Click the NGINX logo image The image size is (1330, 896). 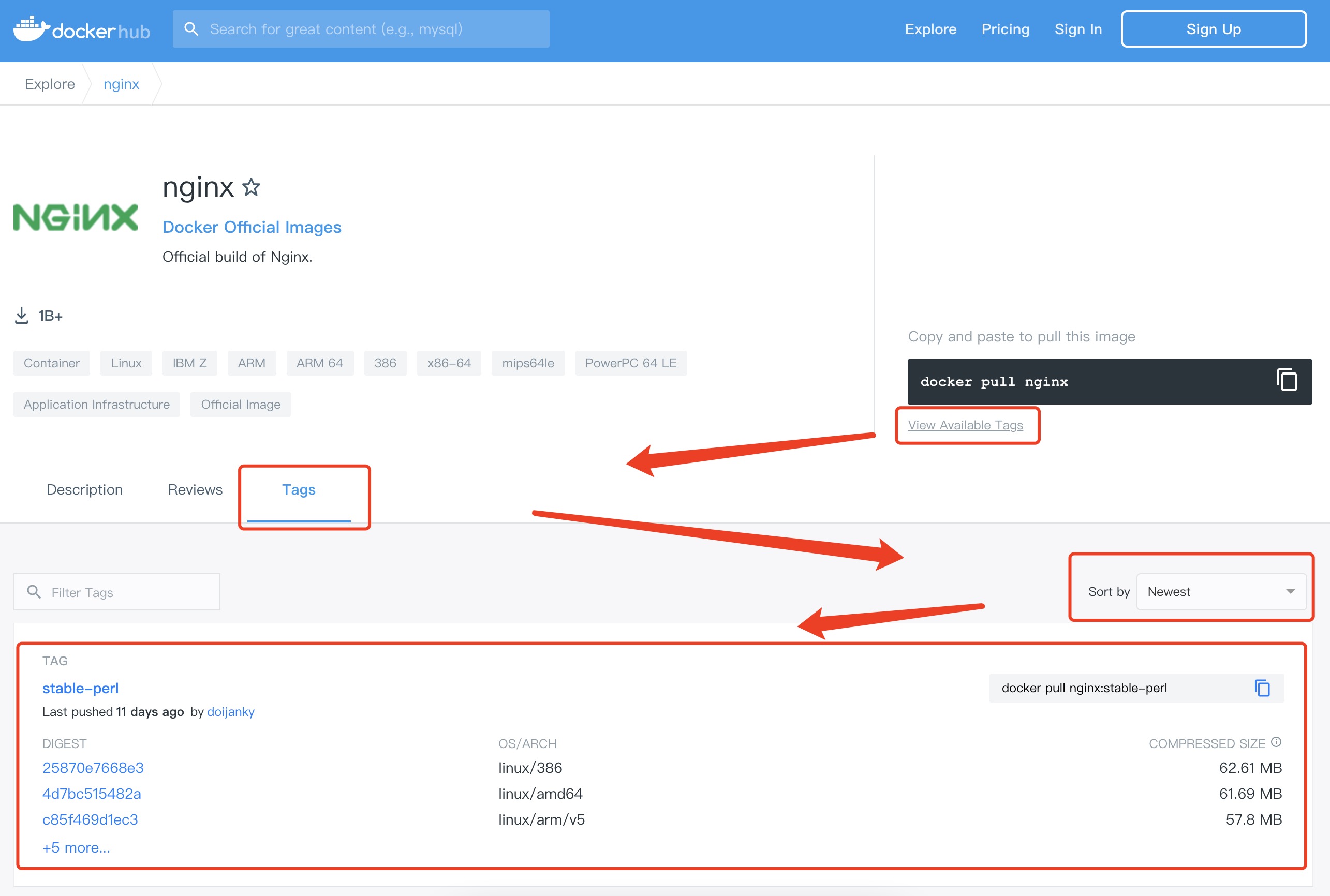[x=76, y=217]
